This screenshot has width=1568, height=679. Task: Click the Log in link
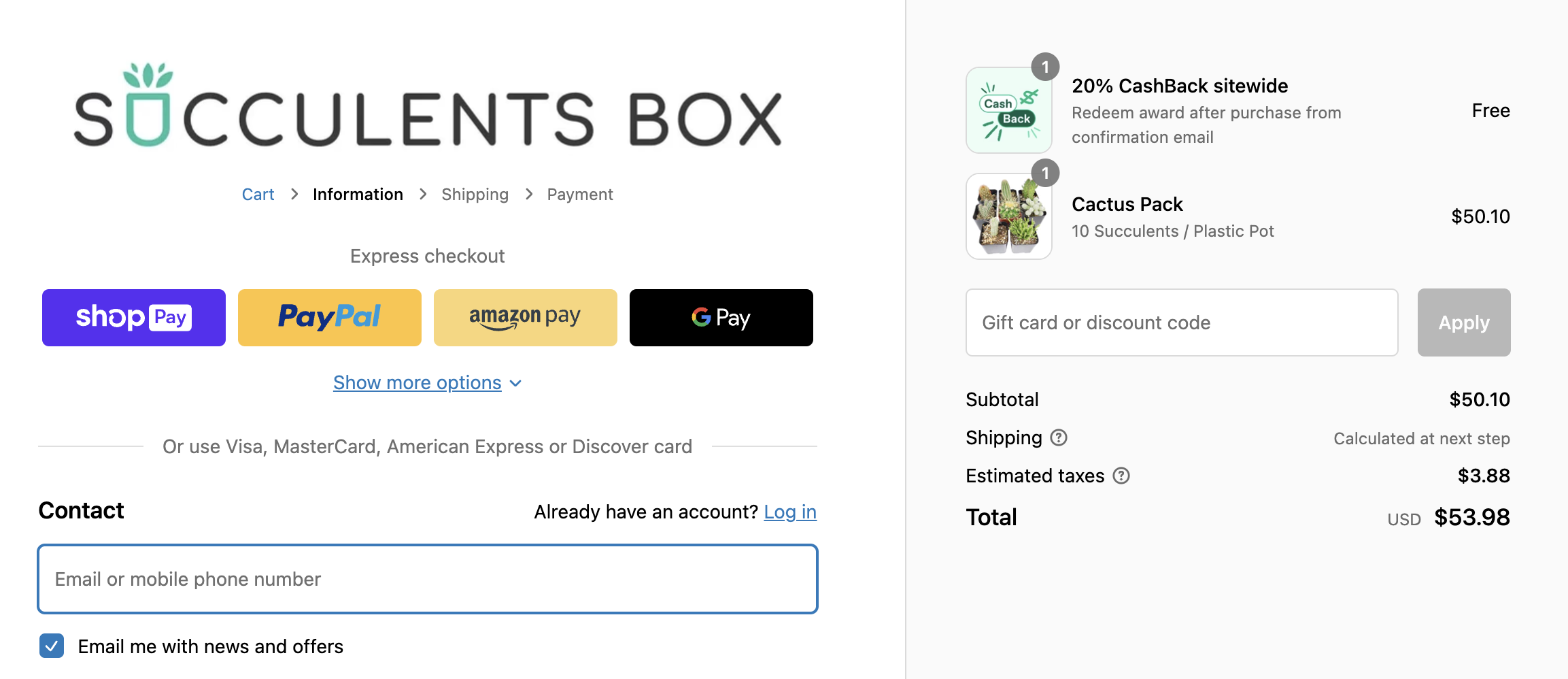pyautogui.click(x=790, y=512)
